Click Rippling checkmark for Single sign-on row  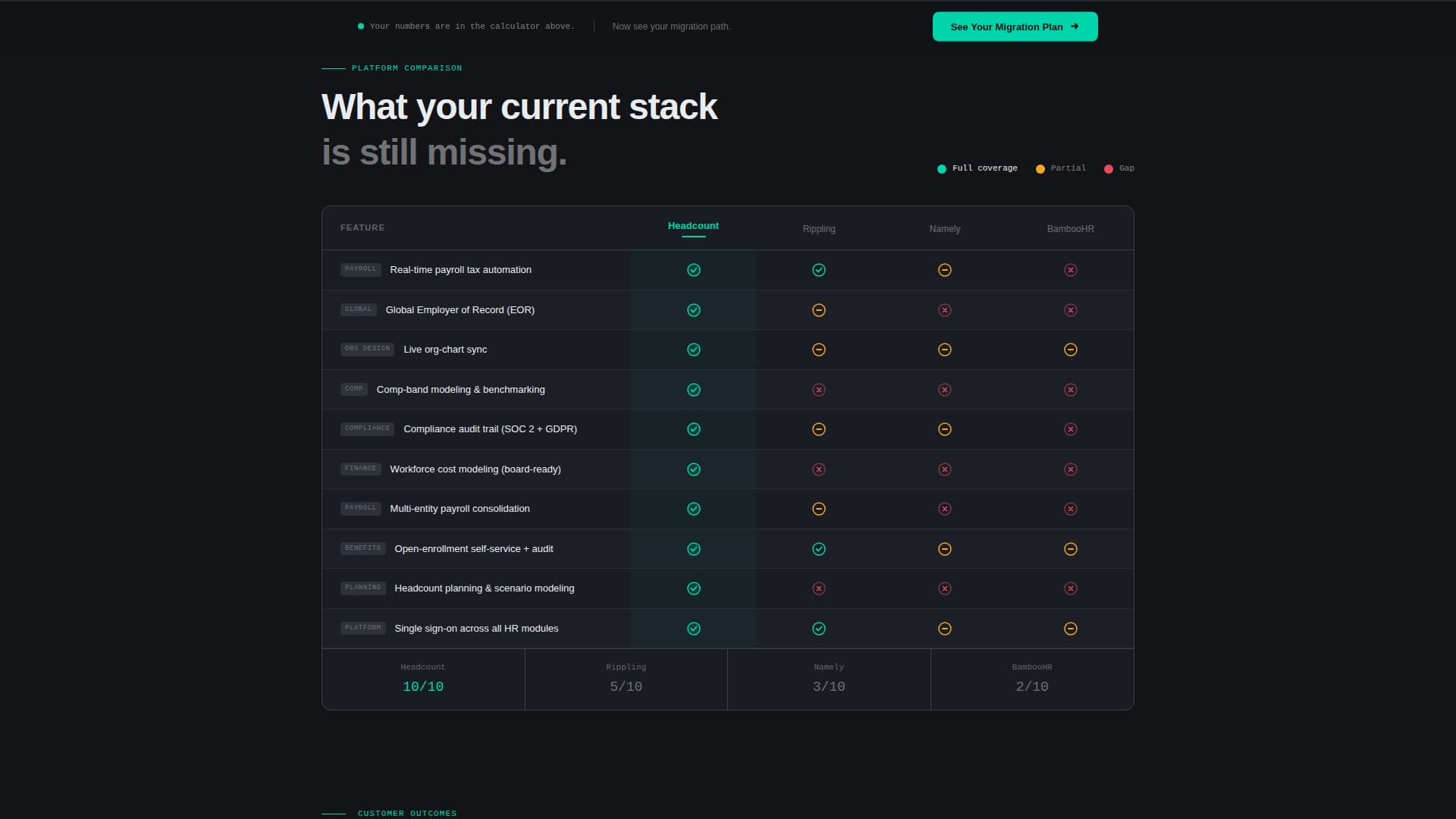point(819,629)
